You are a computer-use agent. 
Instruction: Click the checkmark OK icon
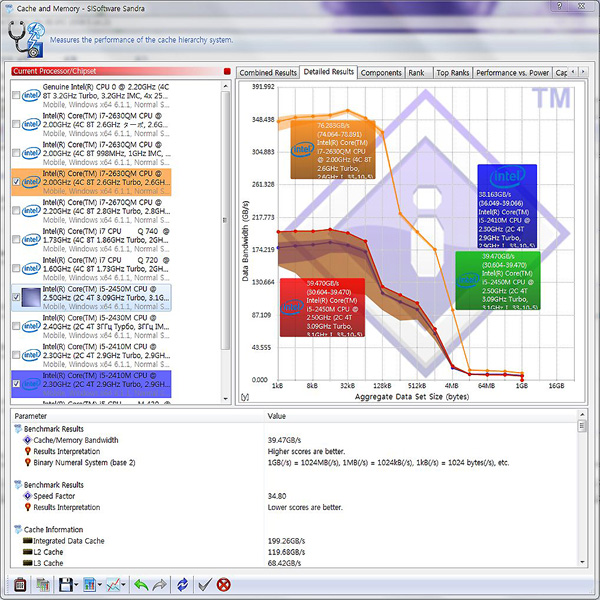click(205, 585)
